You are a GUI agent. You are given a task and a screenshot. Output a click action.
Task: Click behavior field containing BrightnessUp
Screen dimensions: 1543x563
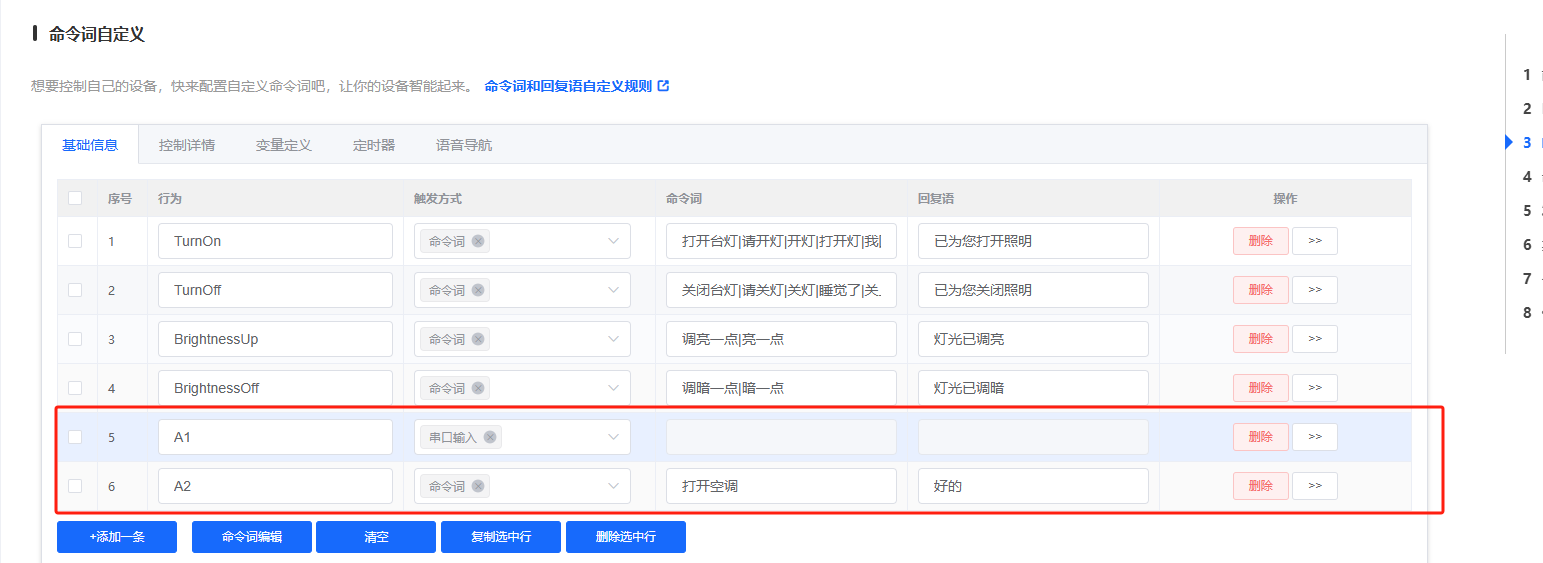click(x=275, y=339)
